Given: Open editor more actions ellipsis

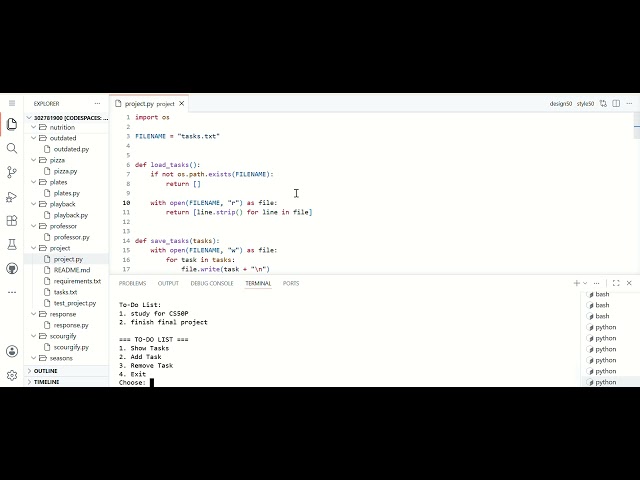Looking at the screenshot, I should click(629, 104).
